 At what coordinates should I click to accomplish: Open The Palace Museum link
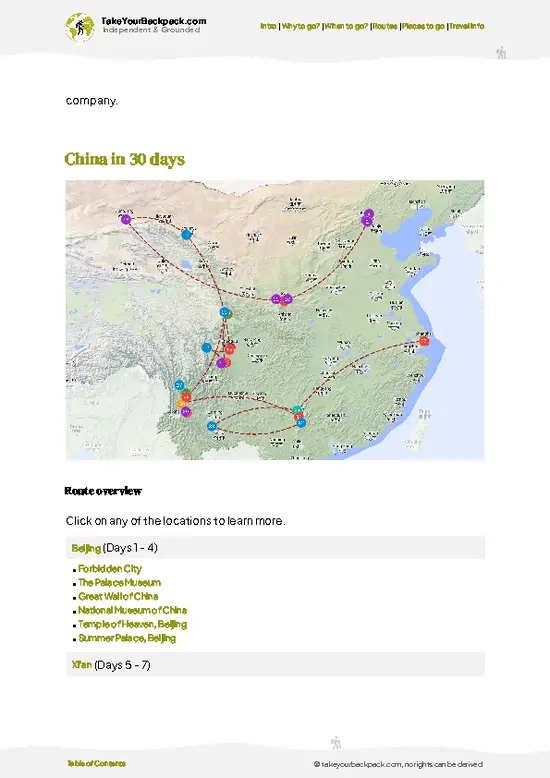click(x=120, y=583)
